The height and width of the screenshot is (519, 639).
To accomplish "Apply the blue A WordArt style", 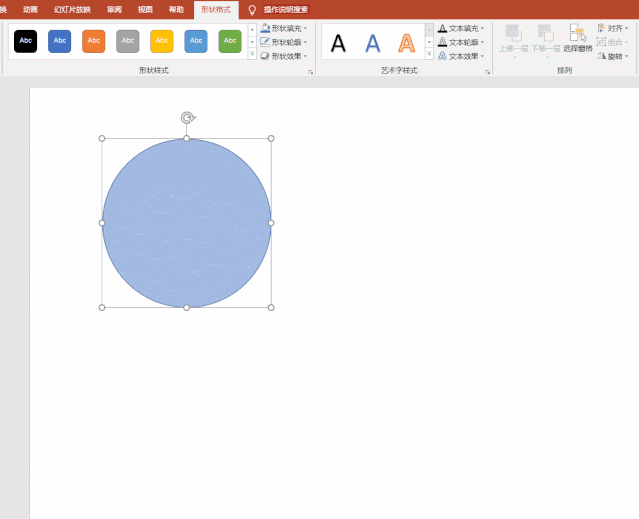I will (x=373, y=43).
